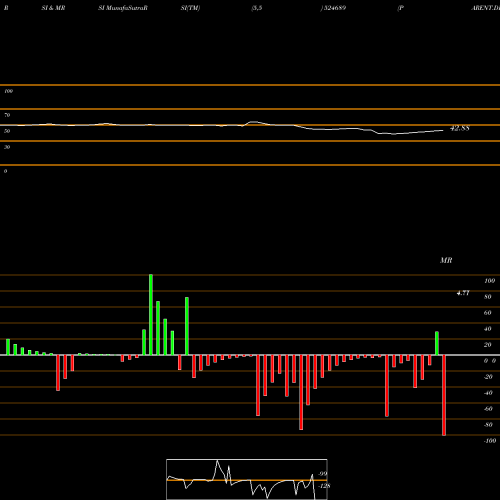The height and width of the screenshot is (500, 500).
Task: Click the RSI axis label 30
Action: point(7,147)
